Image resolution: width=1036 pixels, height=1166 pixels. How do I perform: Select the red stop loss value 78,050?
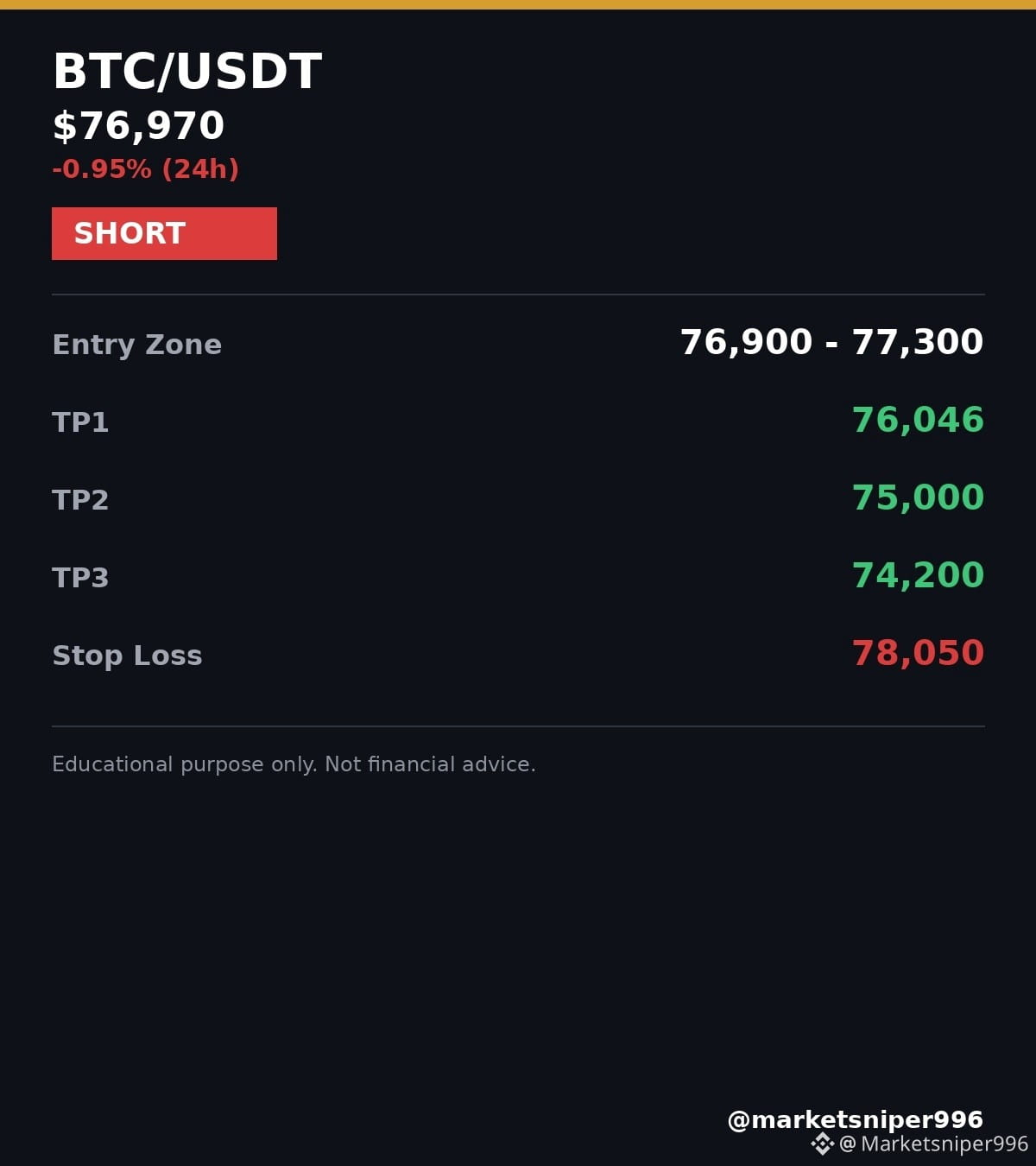919,653
